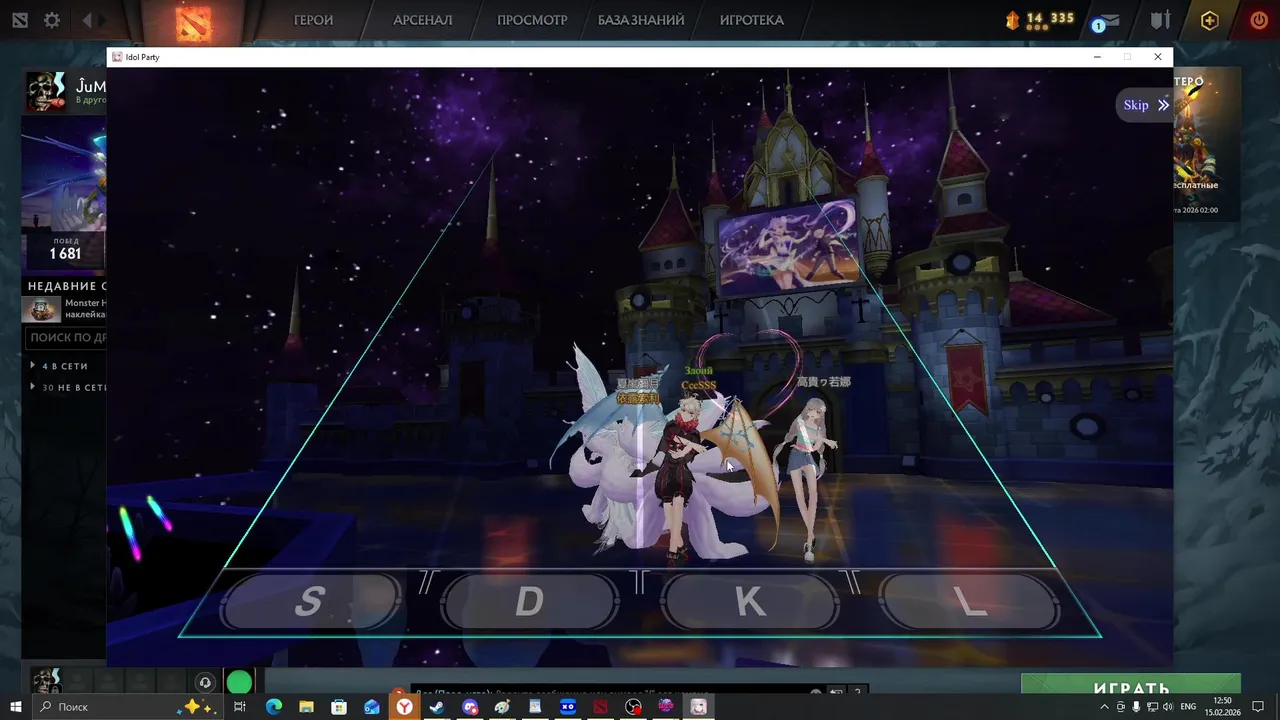Click the taskbar Поиск search box
The image size is (1280, 720).
[x=130, y=707]
